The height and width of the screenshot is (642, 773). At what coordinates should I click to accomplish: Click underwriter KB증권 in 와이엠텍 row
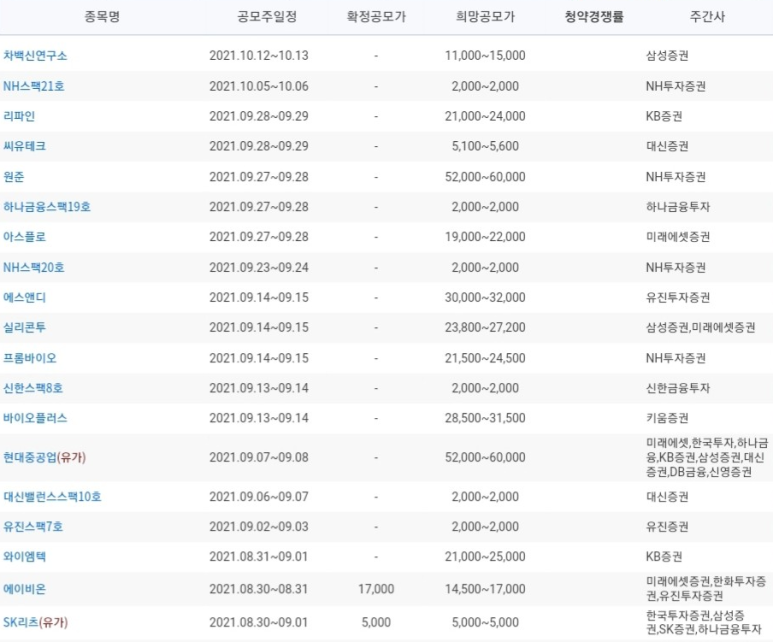(x=664, y=557)
